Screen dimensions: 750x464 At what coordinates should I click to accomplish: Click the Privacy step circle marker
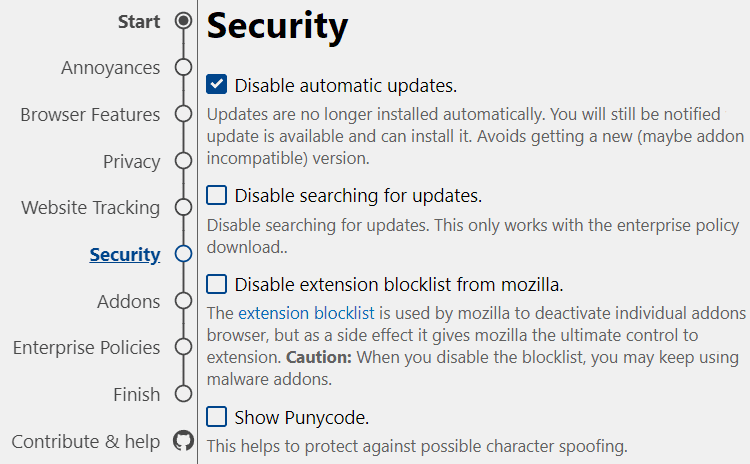click(x=183, y=161)
